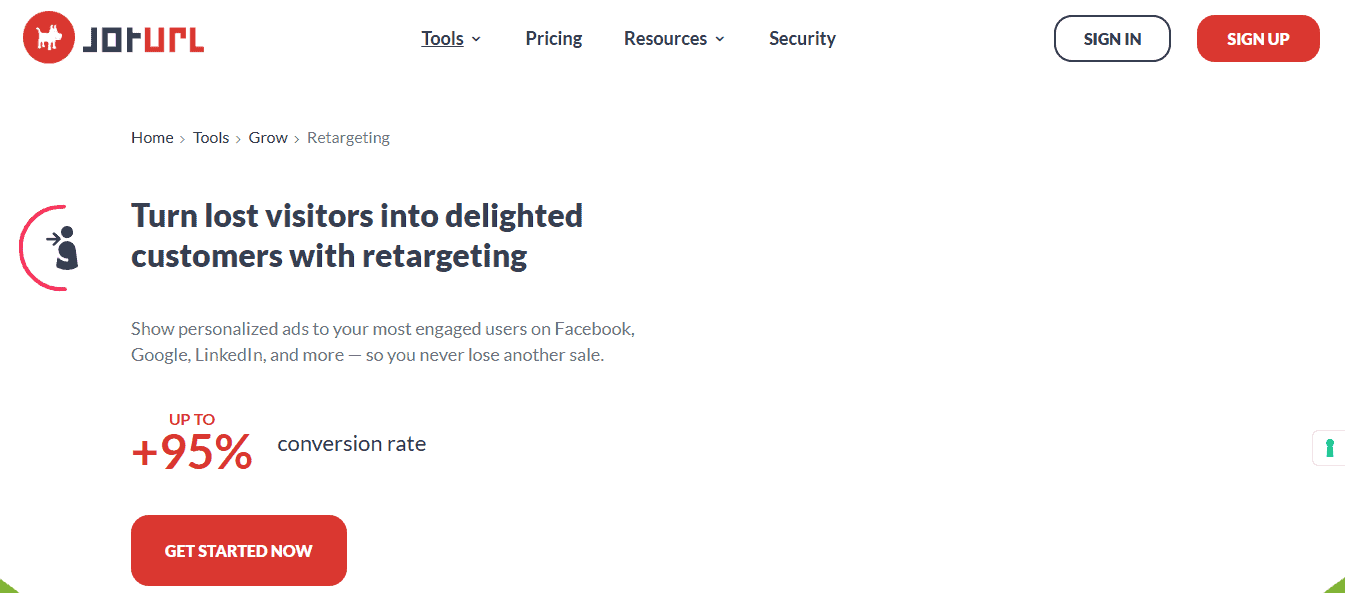1345x593 pixels.
Task: Expand the Tools menu chevron
Action: (476, 39)
